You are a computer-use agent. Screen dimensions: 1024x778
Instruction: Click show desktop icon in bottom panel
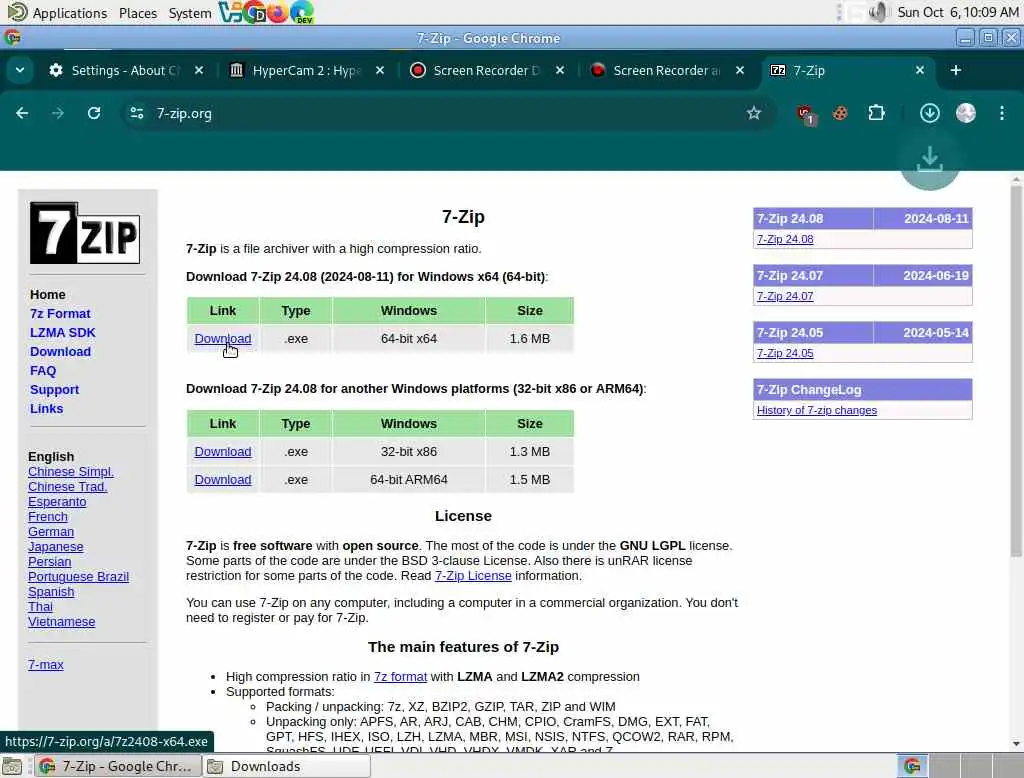12,766
